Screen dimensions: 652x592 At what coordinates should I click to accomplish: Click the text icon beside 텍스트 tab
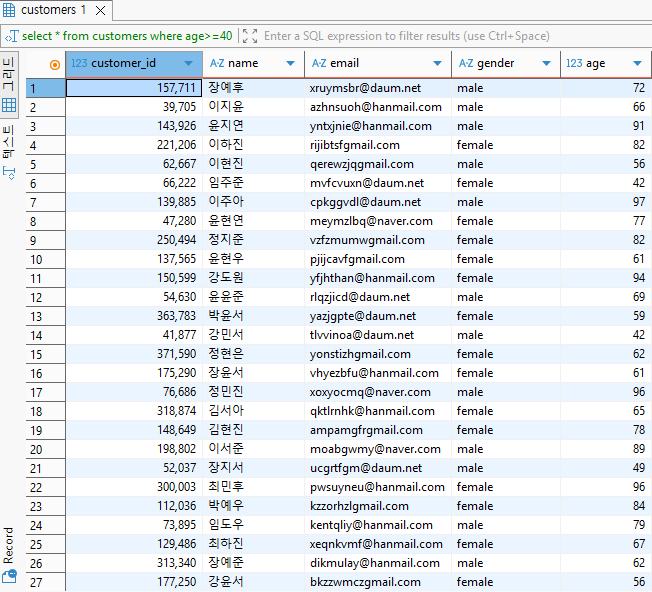coord(9,173)
